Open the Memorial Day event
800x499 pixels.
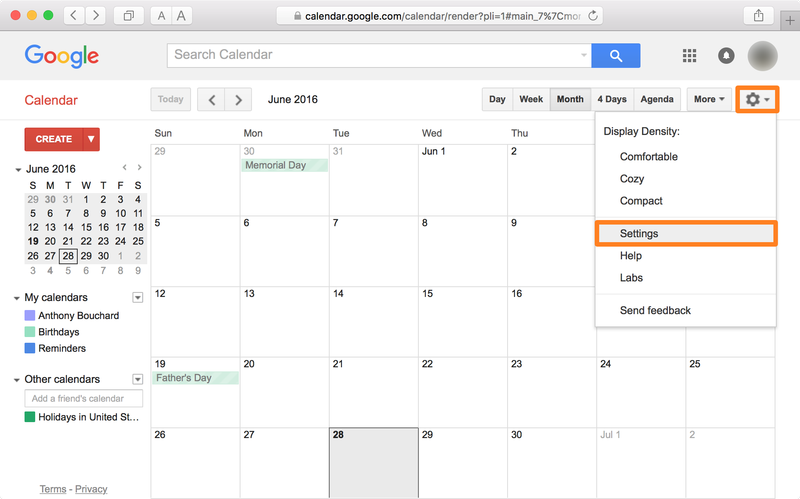tap(284, 165)
